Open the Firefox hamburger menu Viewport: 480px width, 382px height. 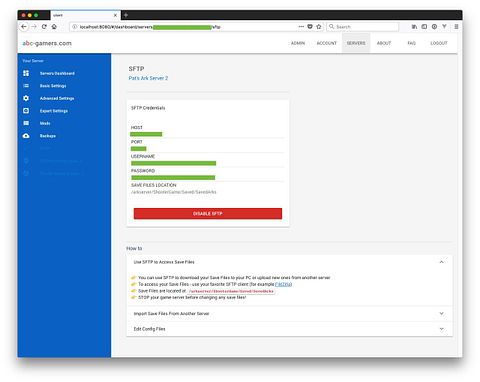tap(456, 27)
